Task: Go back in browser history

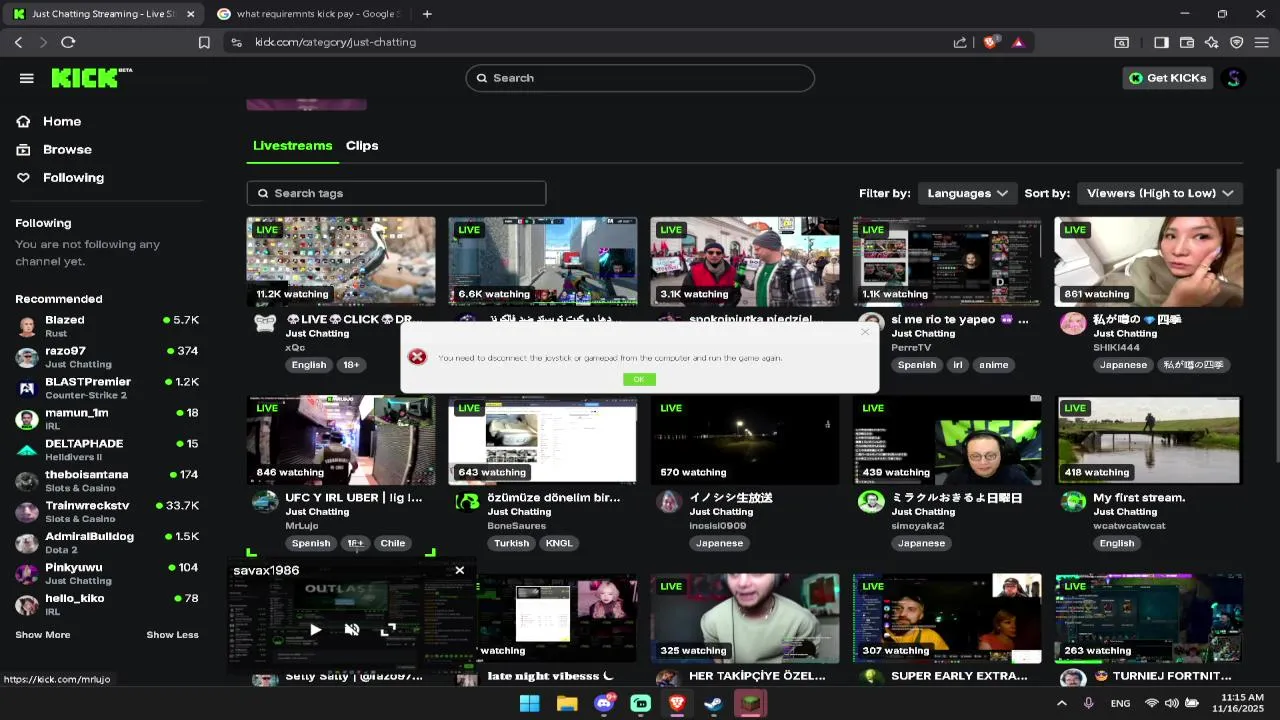Action: coord(18,42)
